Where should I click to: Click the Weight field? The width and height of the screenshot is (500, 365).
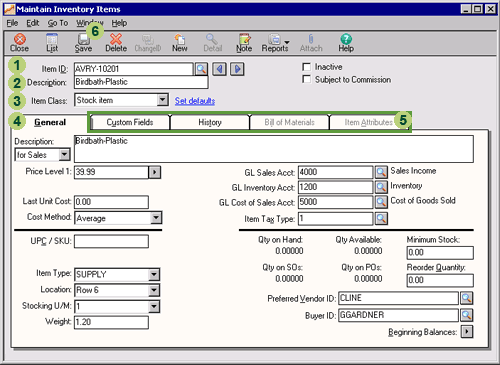click(x=111, y=322)
